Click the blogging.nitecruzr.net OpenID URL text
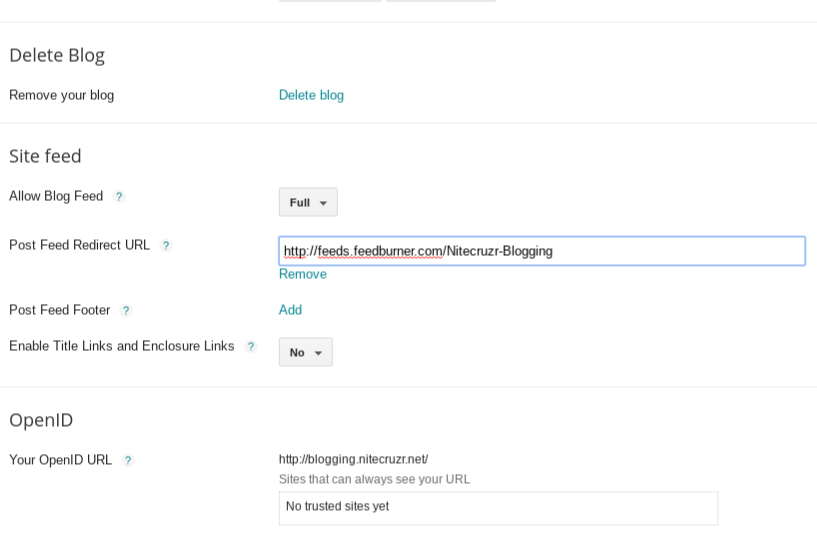The width and height of the screenshot is (817, 545). (x=353, y=459)
